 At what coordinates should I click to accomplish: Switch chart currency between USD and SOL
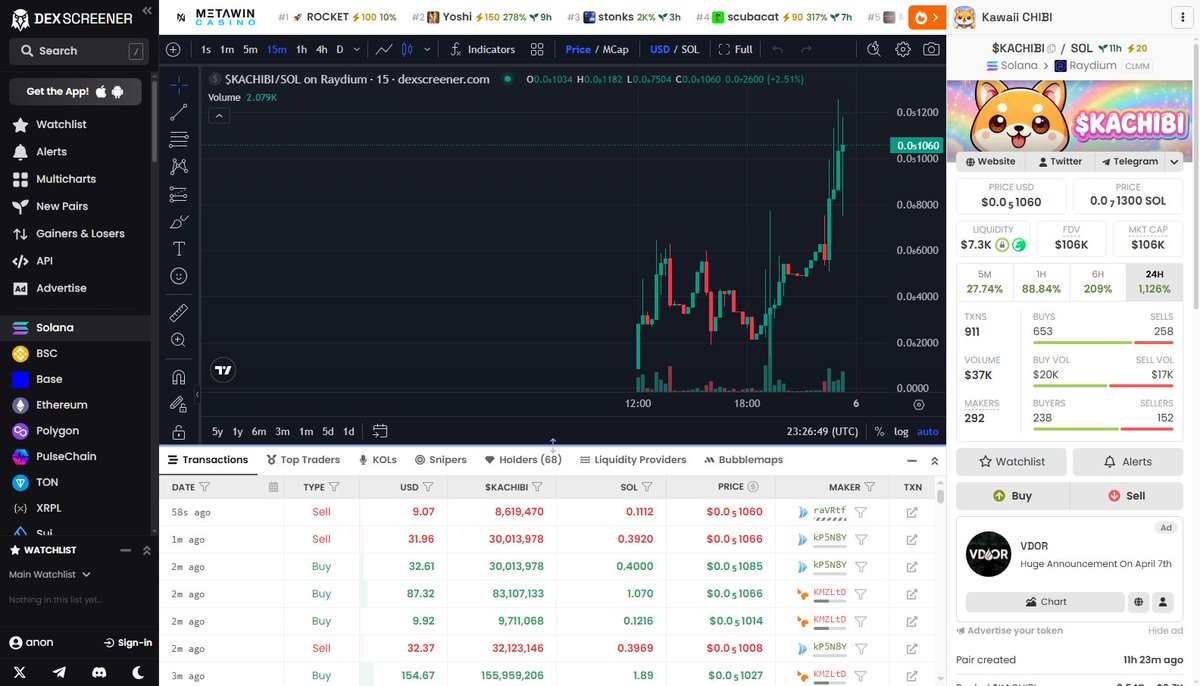click(x=674, y=49)
